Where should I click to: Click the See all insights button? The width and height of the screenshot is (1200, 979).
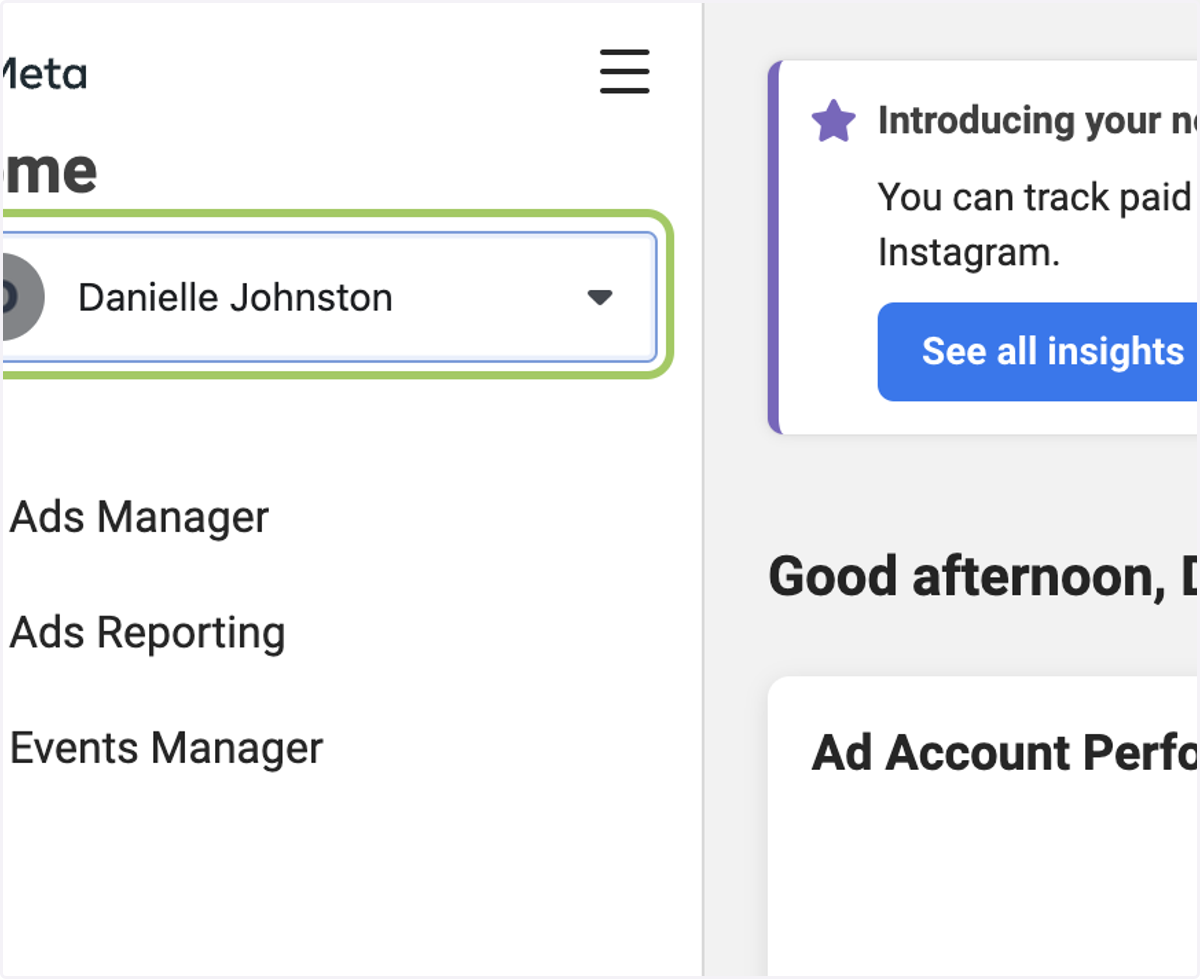(1038, 352)
